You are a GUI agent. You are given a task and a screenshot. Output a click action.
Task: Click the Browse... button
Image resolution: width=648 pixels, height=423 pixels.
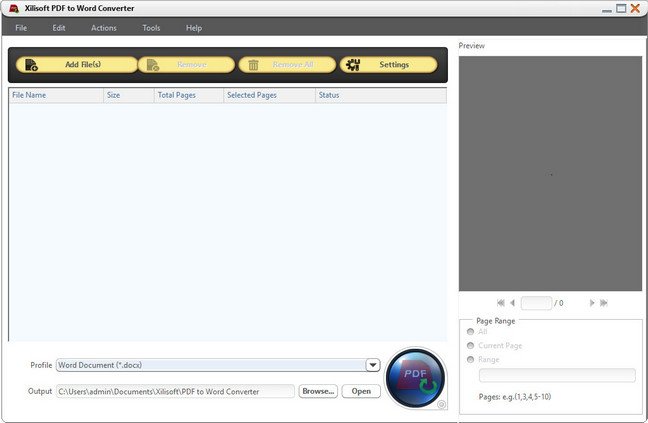pyautogui.click(x=318, y=391)
